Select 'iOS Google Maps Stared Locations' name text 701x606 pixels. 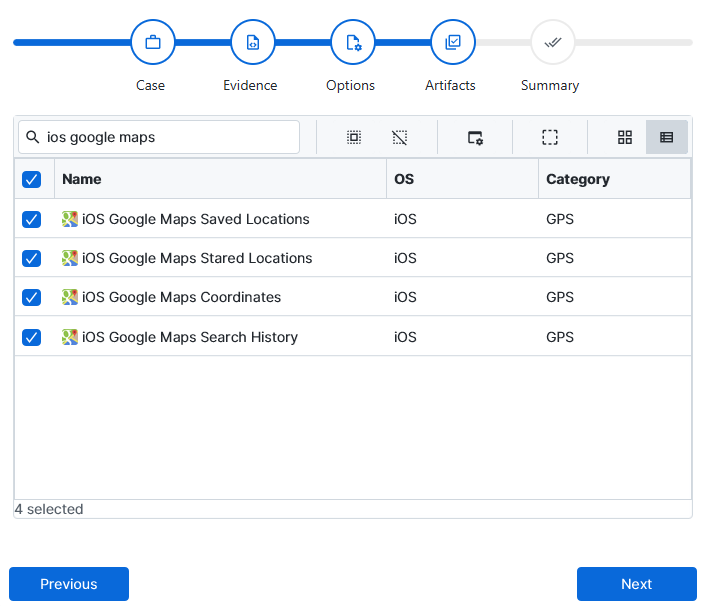pyautogui.click(x=197, y=258)
